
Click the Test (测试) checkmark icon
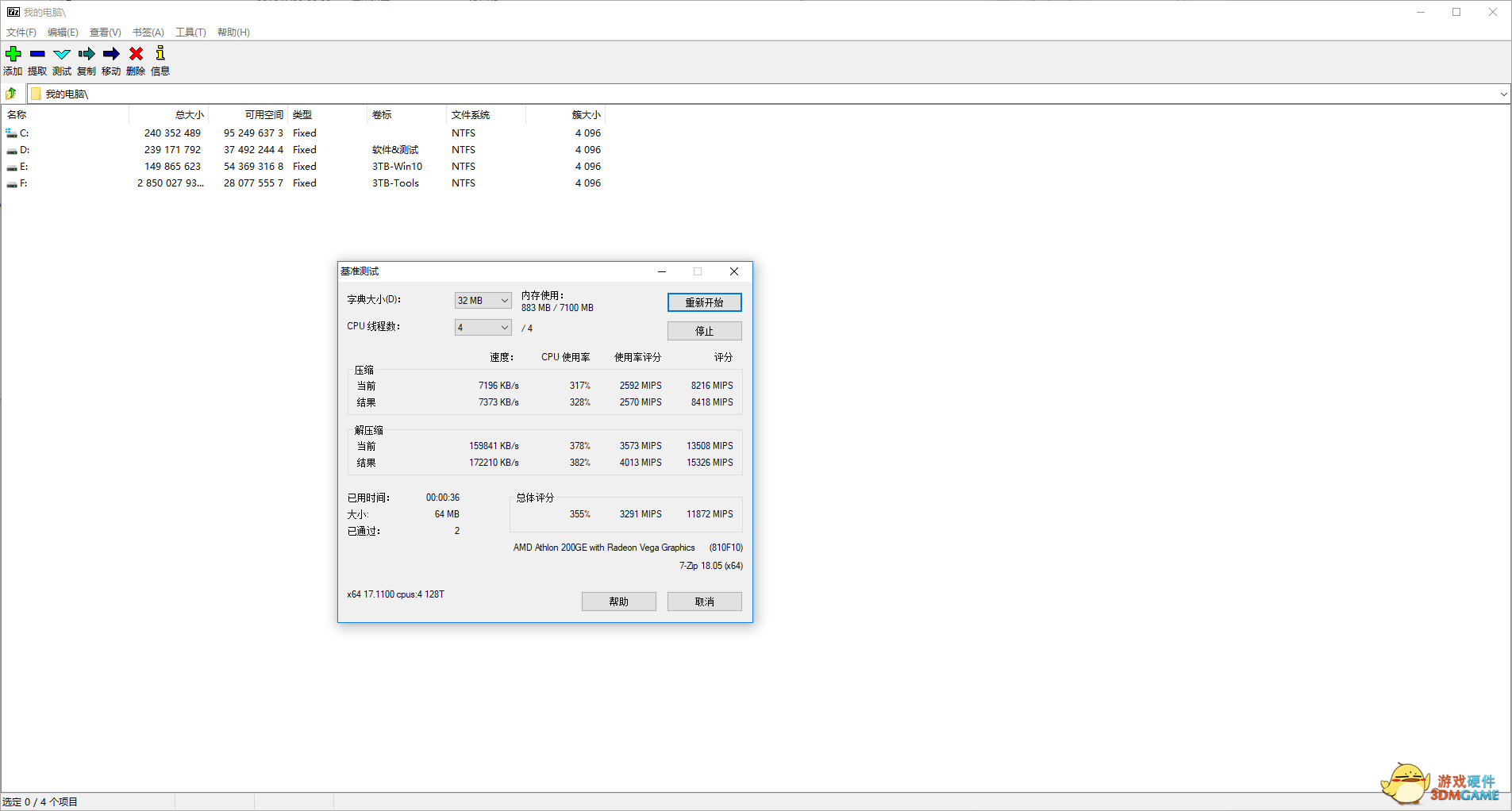tap(62, 54)
